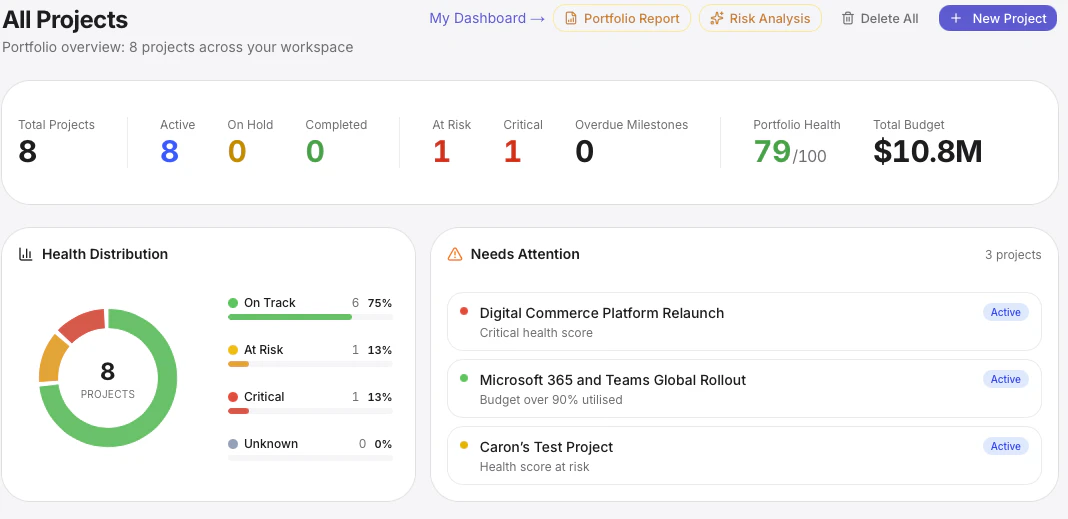
Task: Click 'Critical health score' subtitle
Action: click(x=536, y=333)
